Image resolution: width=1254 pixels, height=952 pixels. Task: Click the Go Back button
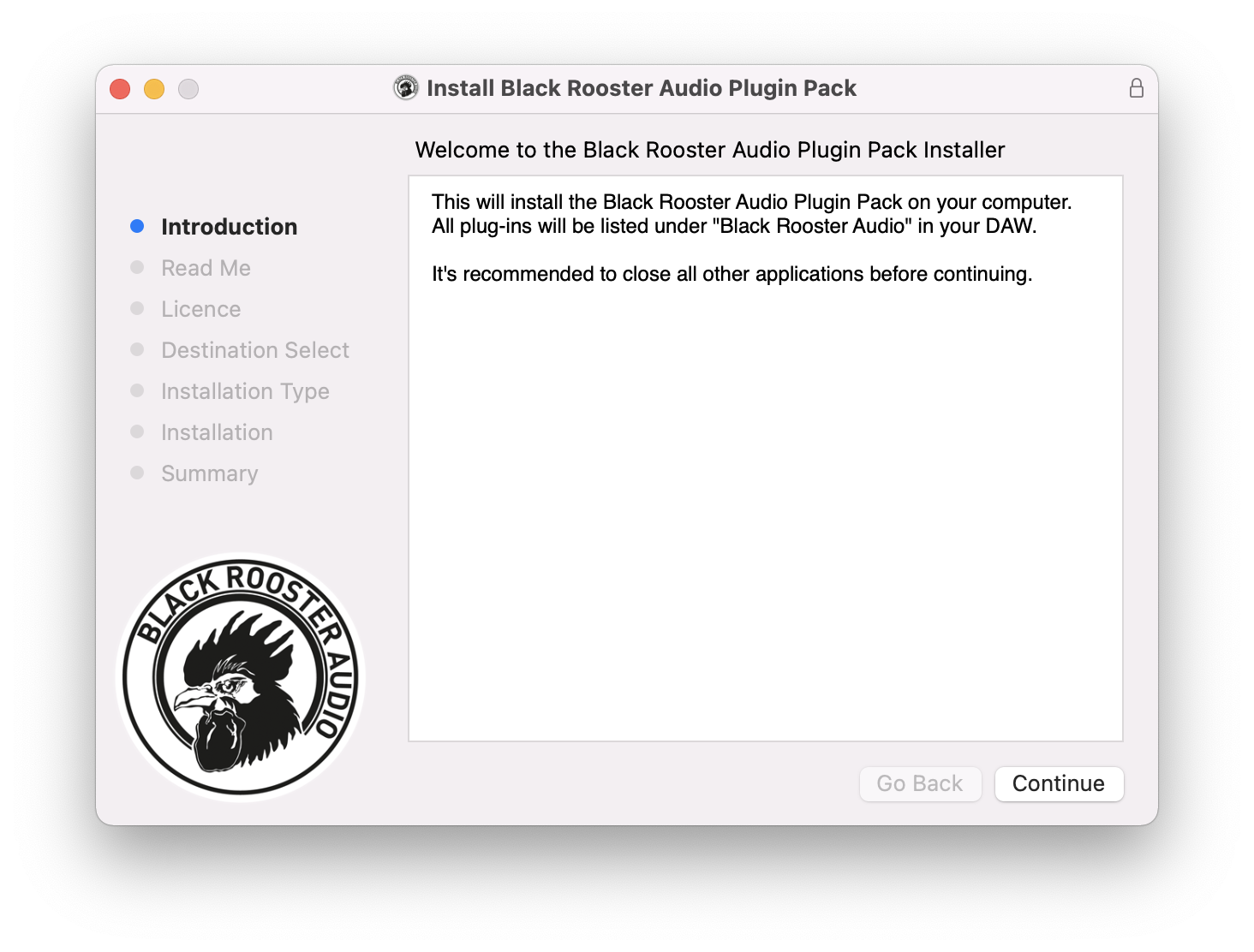(x=920, y=783)
